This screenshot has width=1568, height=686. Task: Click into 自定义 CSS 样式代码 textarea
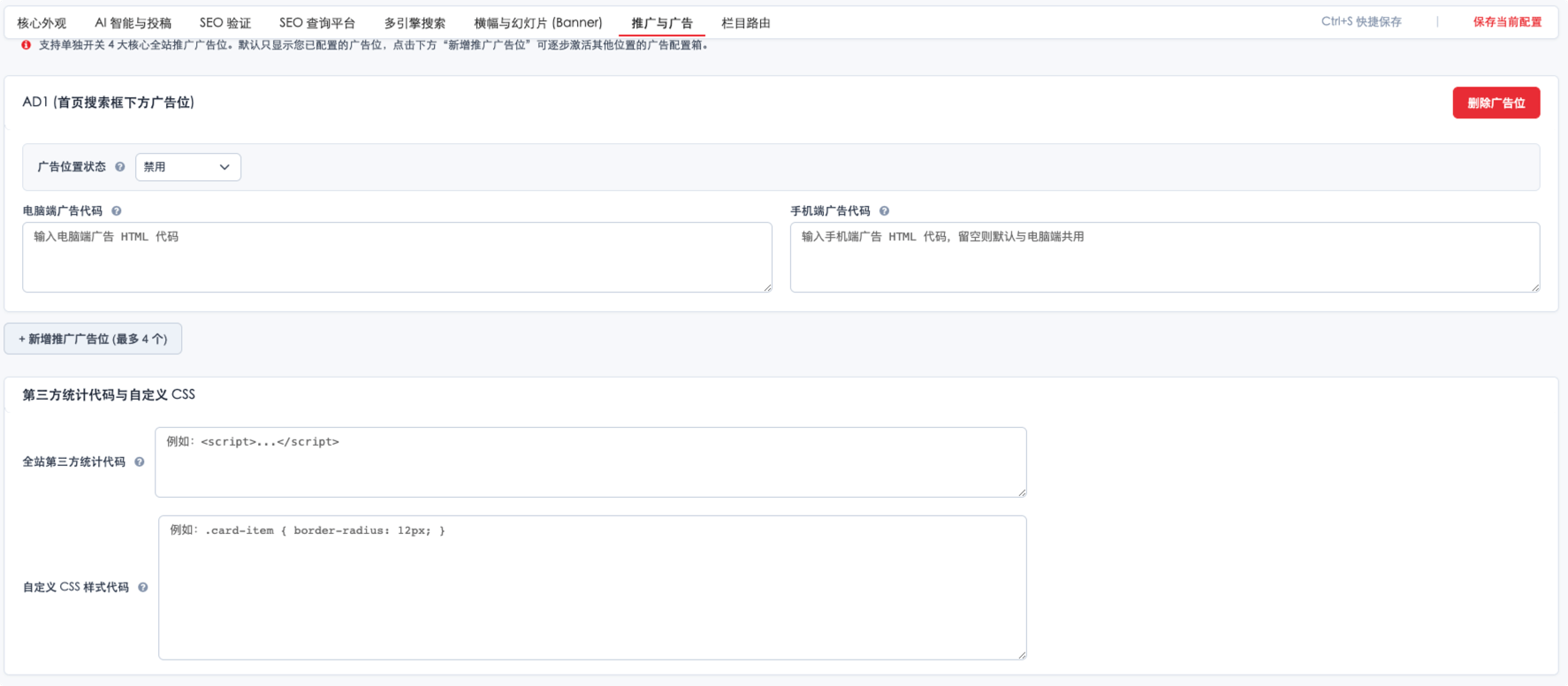point(592,588)
